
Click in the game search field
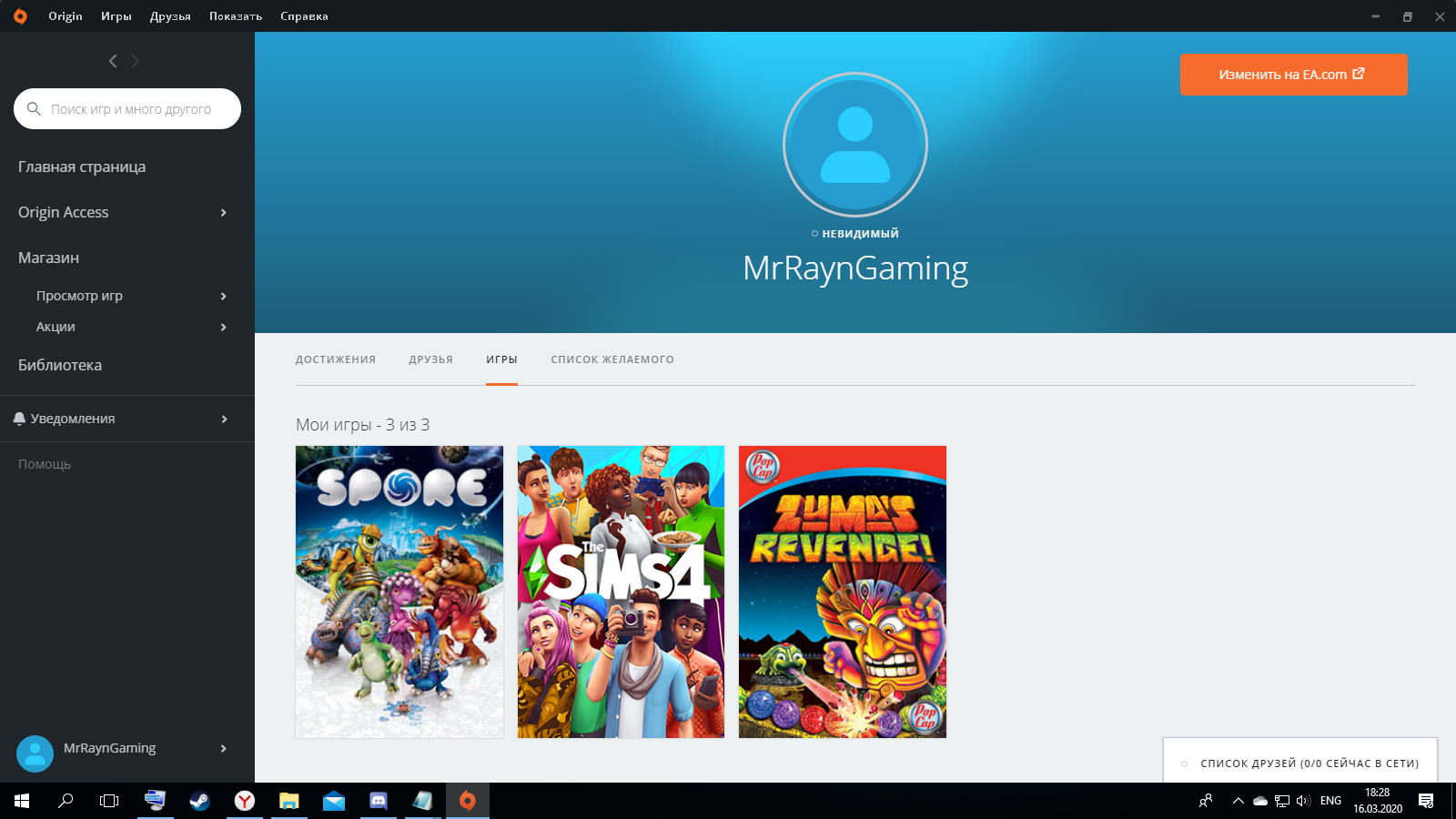pyautogui.click(x=127, y=108)
